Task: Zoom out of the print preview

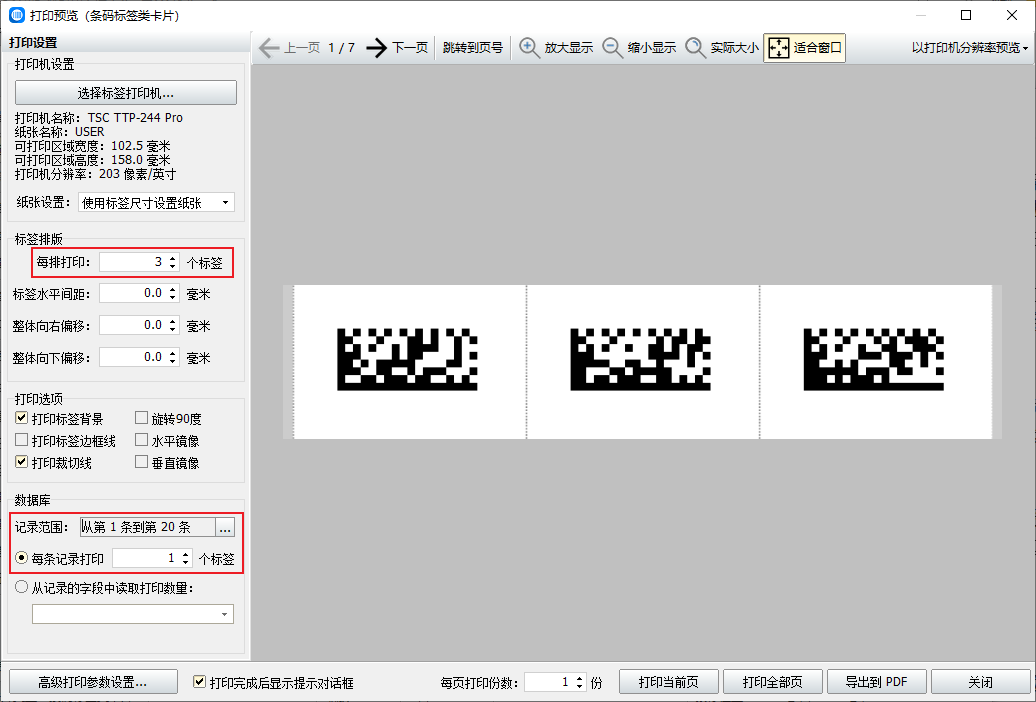Action: 640,46
